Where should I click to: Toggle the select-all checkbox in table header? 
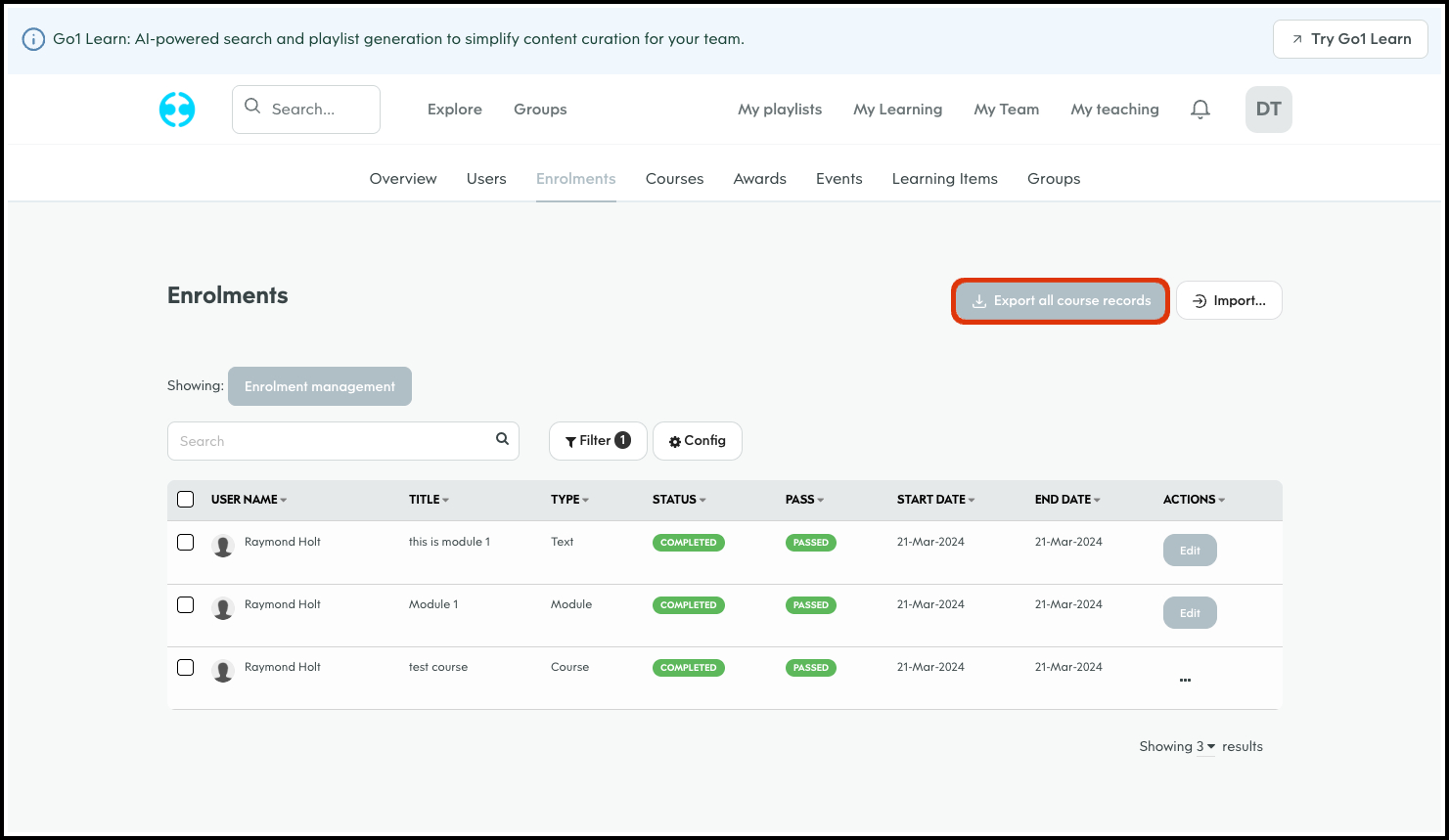pyautogui.click(x=186, y=500)
